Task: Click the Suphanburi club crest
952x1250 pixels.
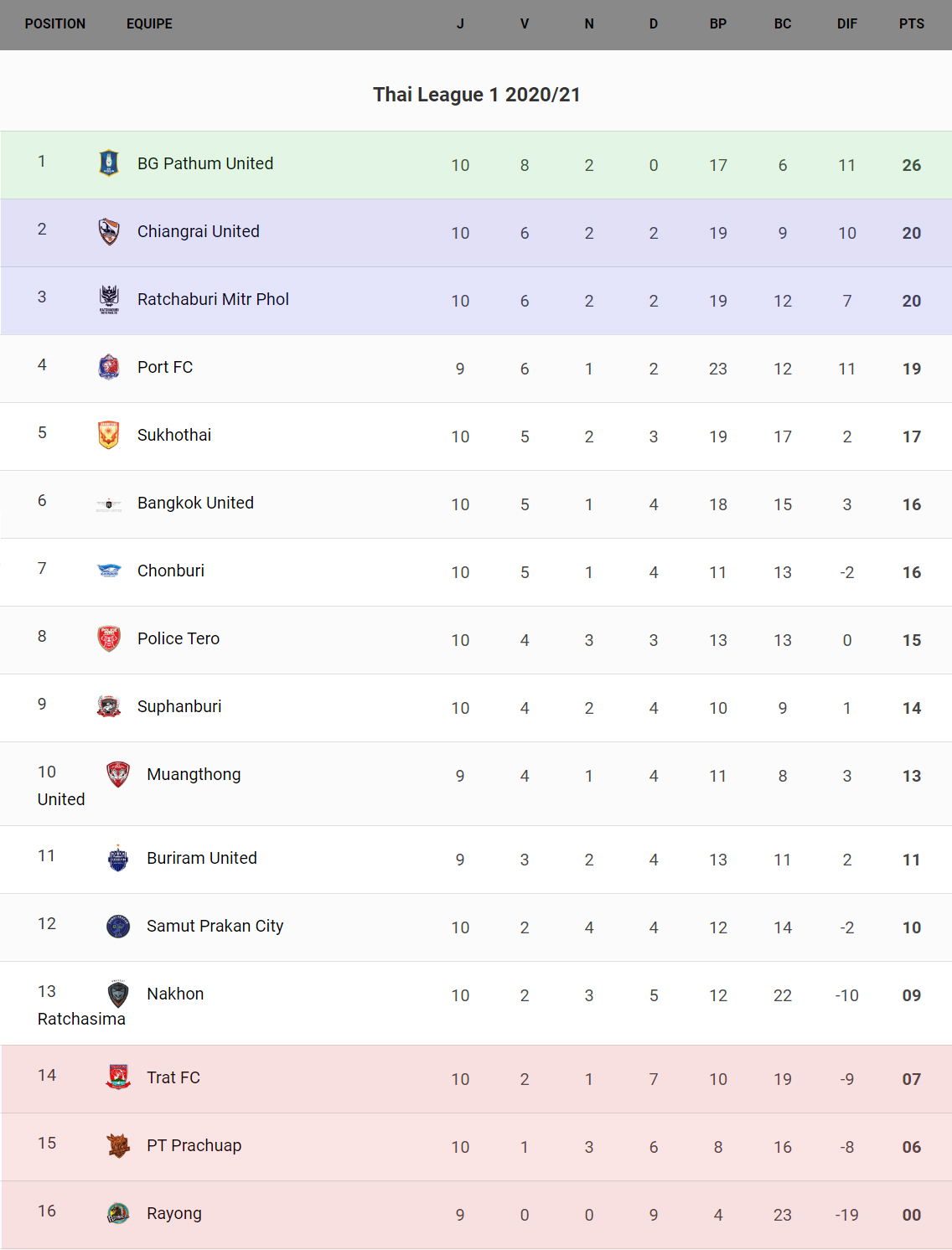Action: 109,706
